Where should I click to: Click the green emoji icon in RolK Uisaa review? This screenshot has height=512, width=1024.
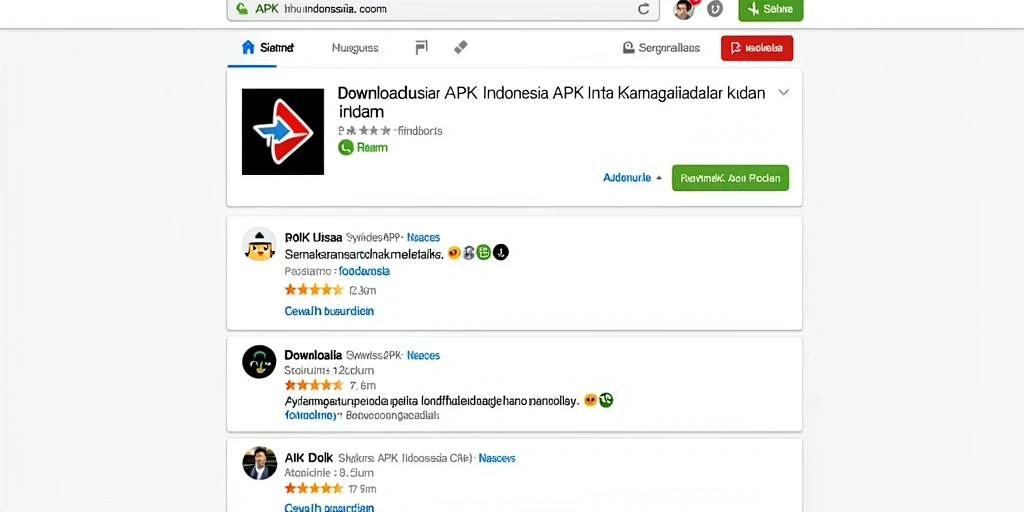point(483,253)
